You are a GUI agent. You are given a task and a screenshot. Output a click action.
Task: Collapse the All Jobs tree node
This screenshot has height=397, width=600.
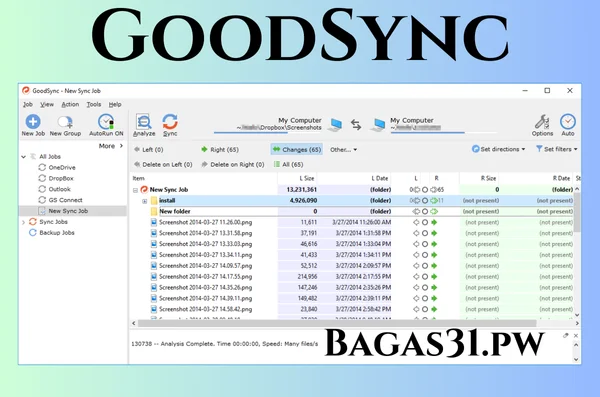click(x=24, y=157)
